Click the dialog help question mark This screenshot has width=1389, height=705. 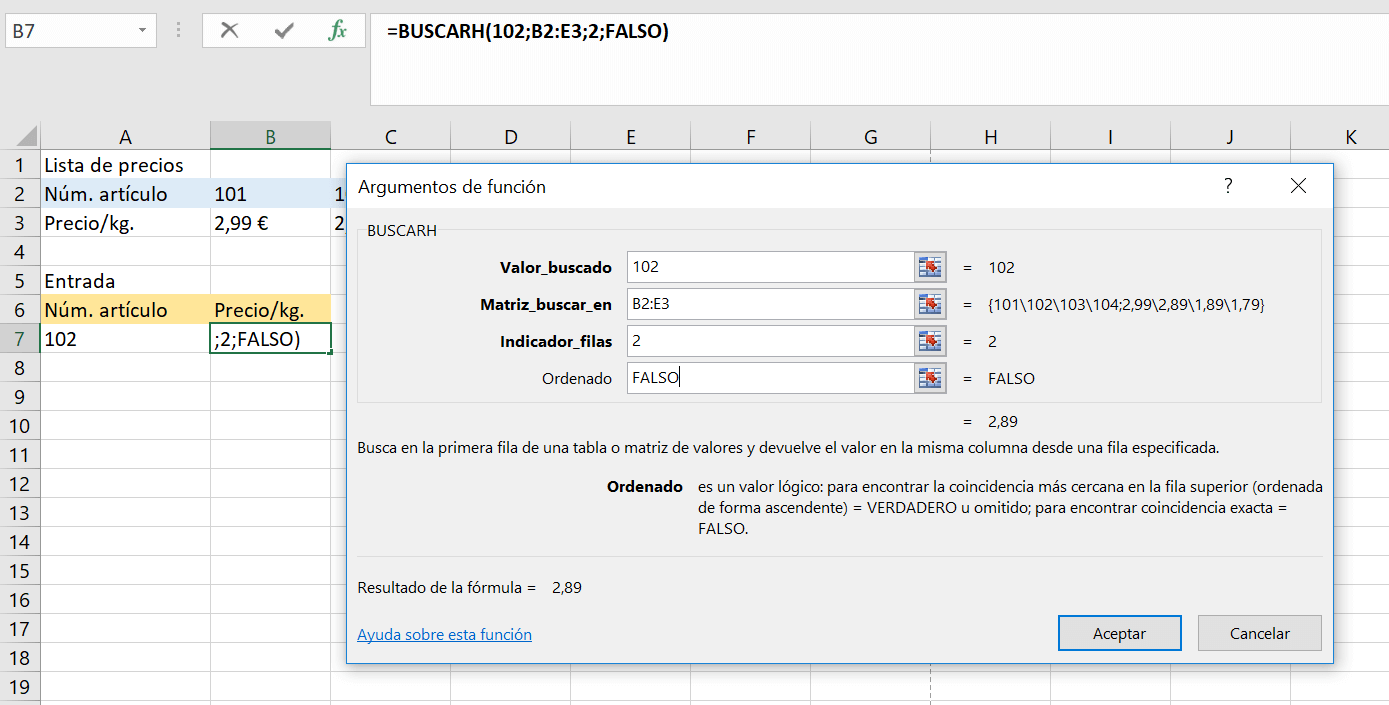click(x=1228, y=186)
